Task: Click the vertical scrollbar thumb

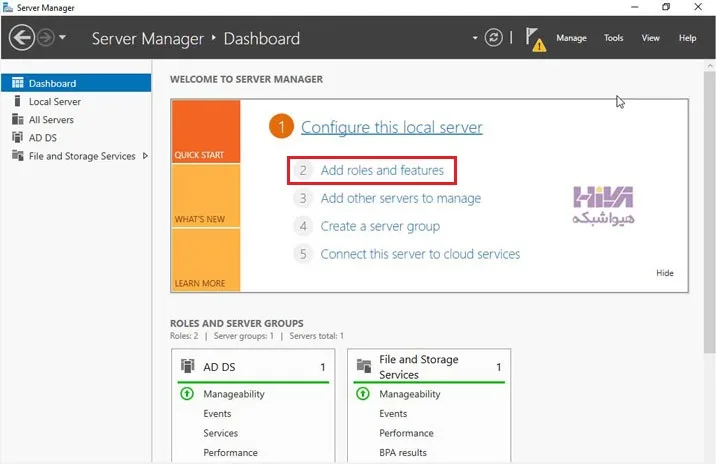Action: pos(710,212)
